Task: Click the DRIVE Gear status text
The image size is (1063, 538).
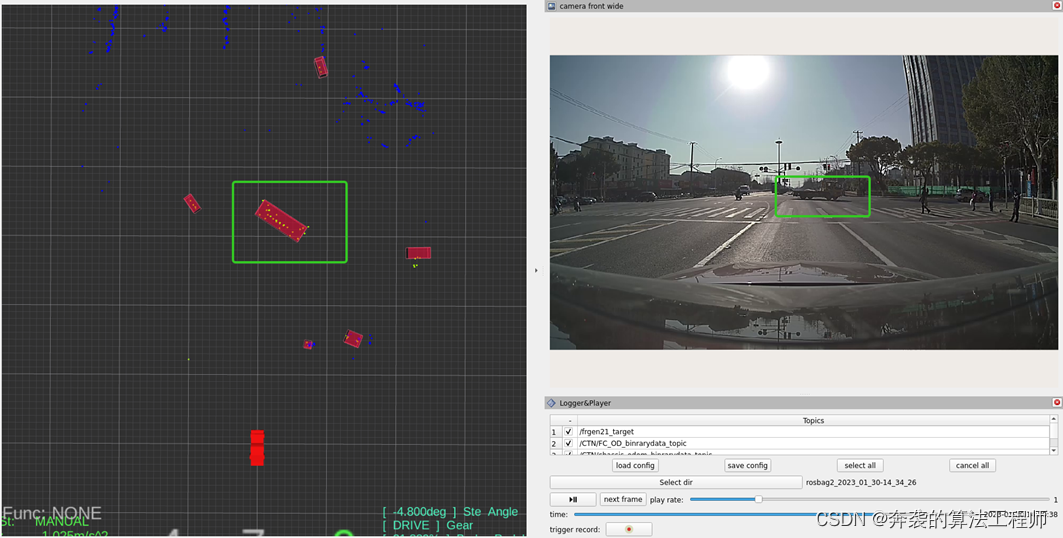Action: coord(427,525)
